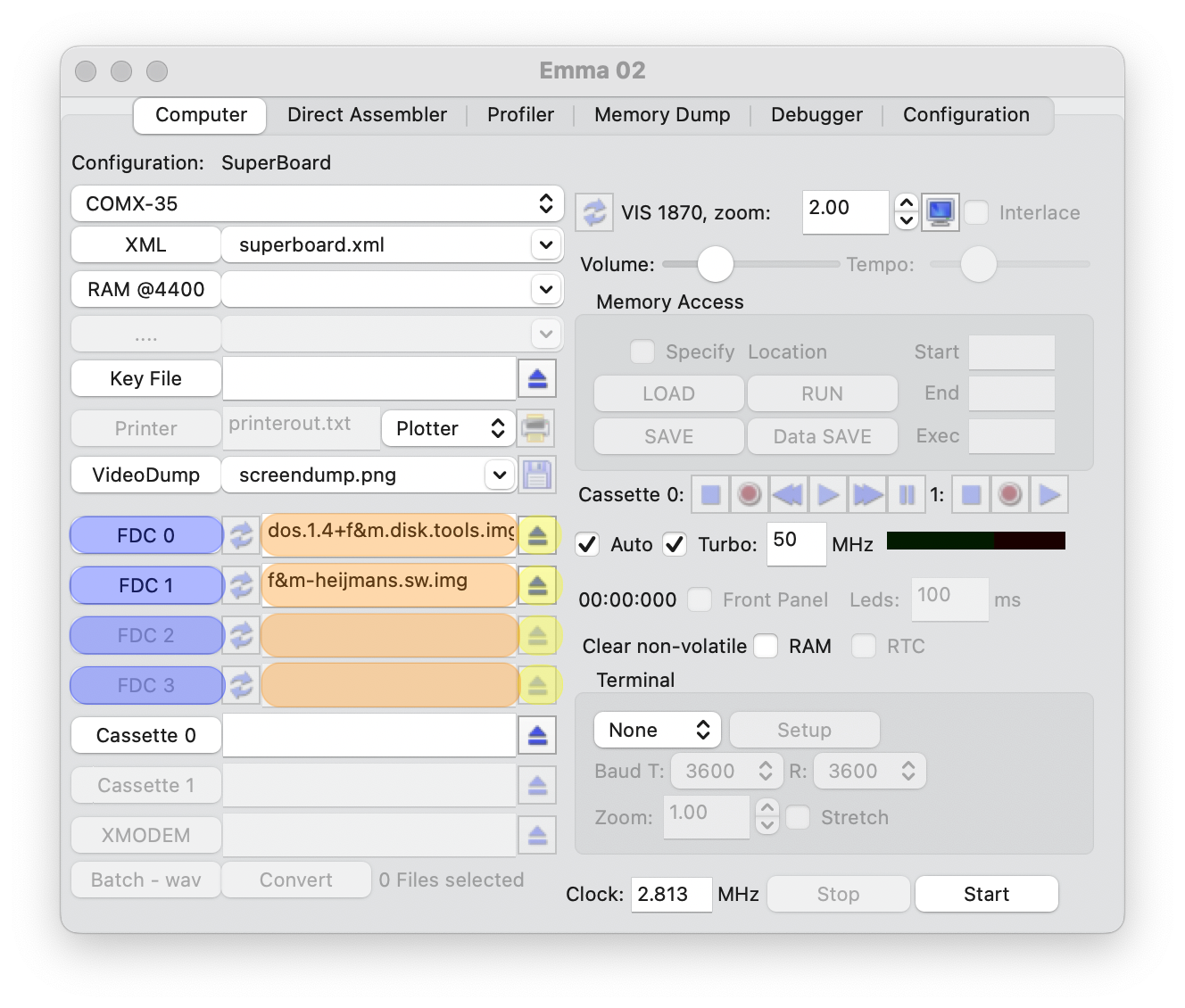The width and height of the screenshot is (1185, 1008).
Task: Click the VideoDump button
Action: pyautogui.click(x=145, y=475)
